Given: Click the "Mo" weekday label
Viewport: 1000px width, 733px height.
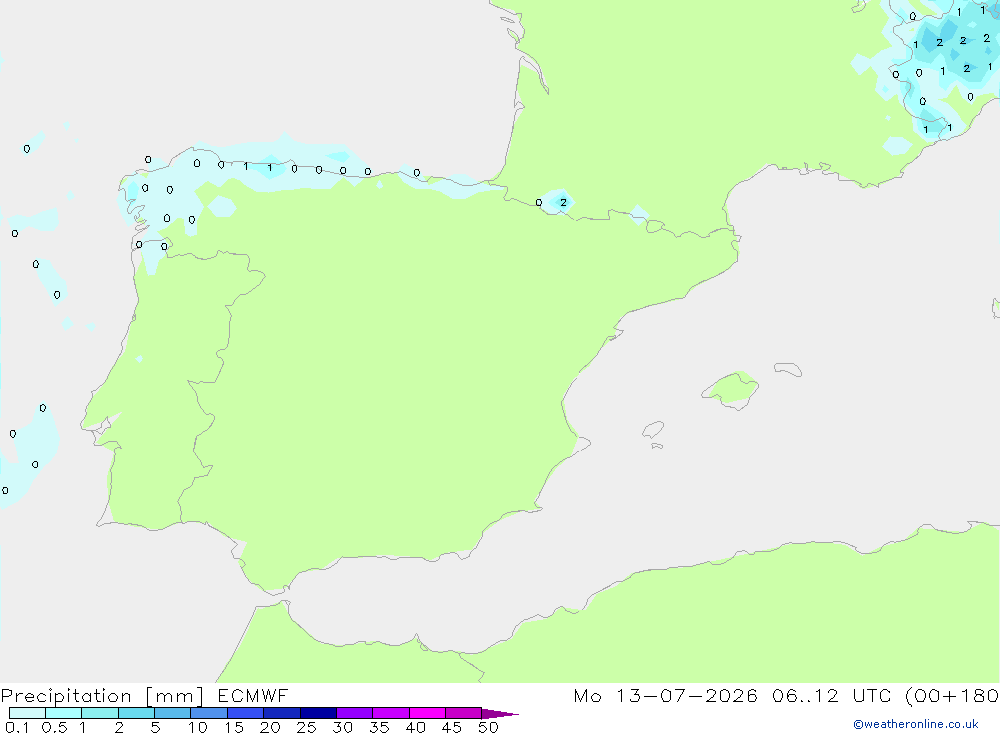Looking at the screenshot, I should [587, 695].
